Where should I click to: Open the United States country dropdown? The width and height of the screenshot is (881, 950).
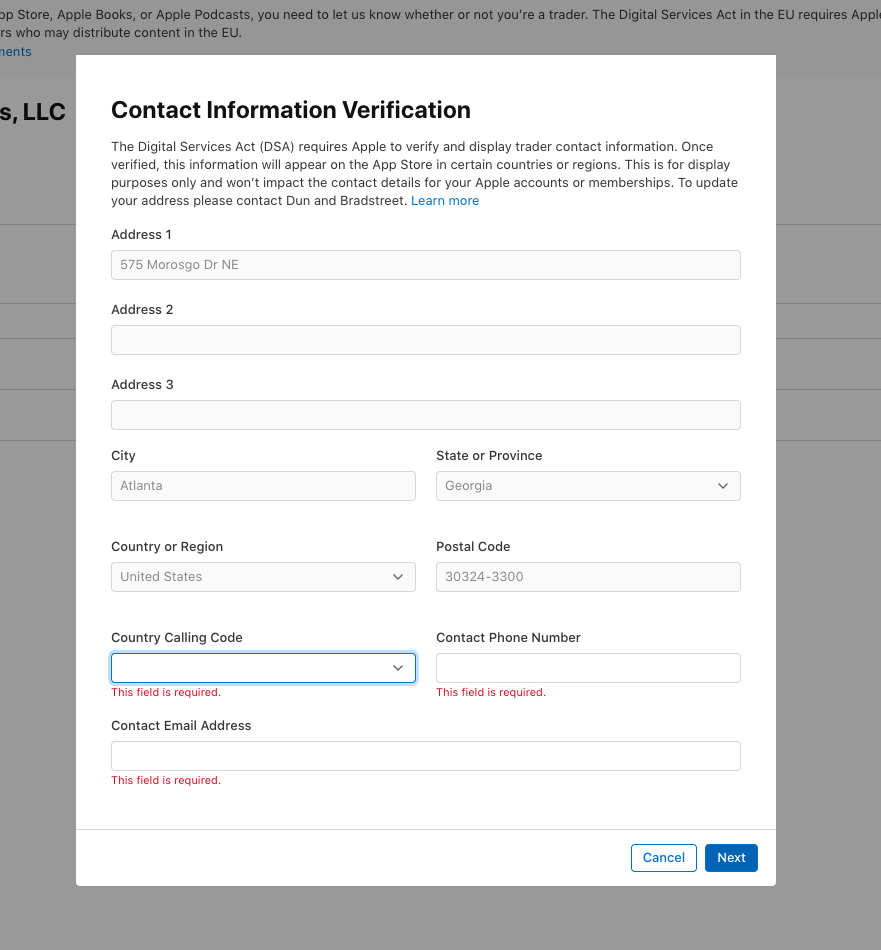263,577
